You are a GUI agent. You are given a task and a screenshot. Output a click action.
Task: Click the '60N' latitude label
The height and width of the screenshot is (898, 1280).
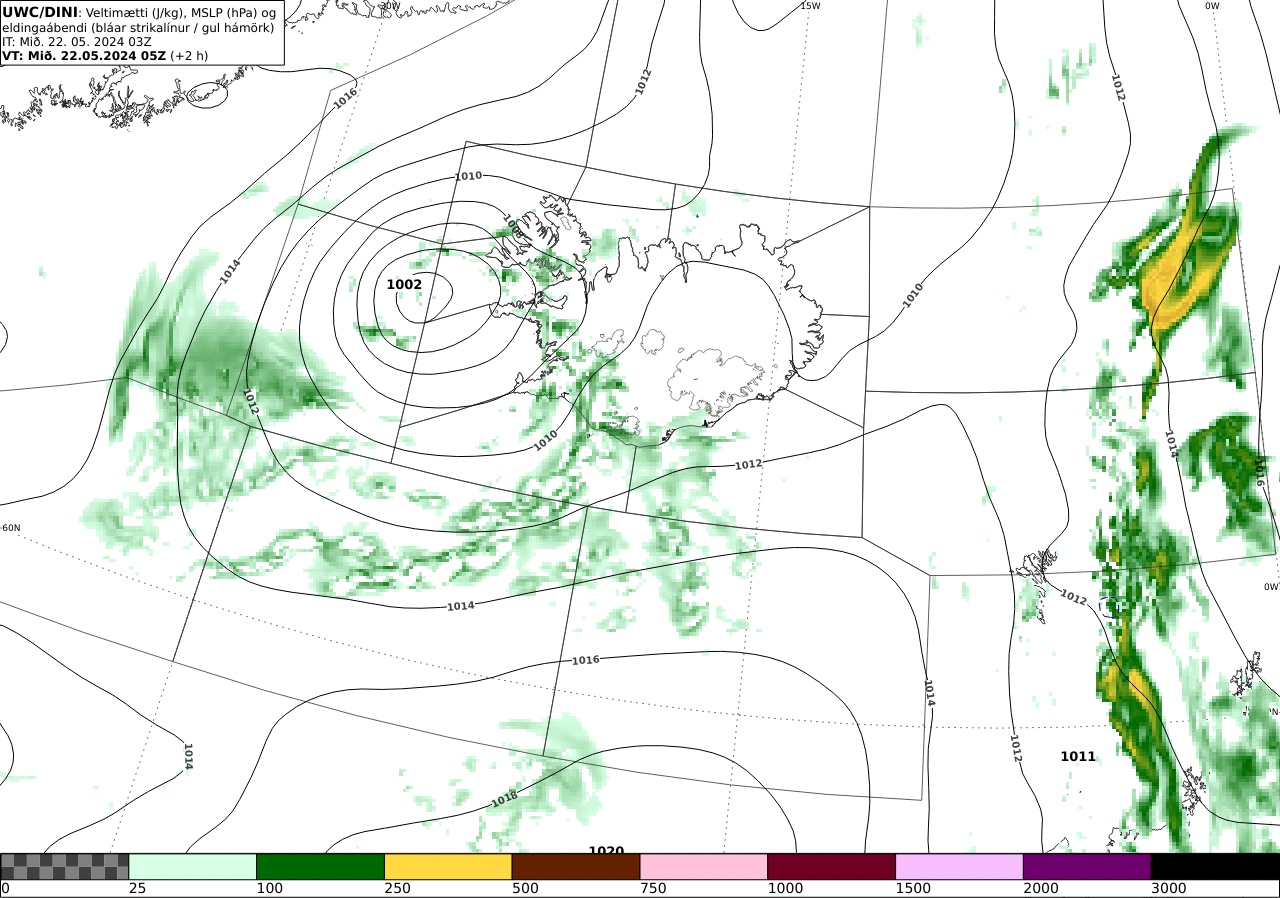pos(10,528)
